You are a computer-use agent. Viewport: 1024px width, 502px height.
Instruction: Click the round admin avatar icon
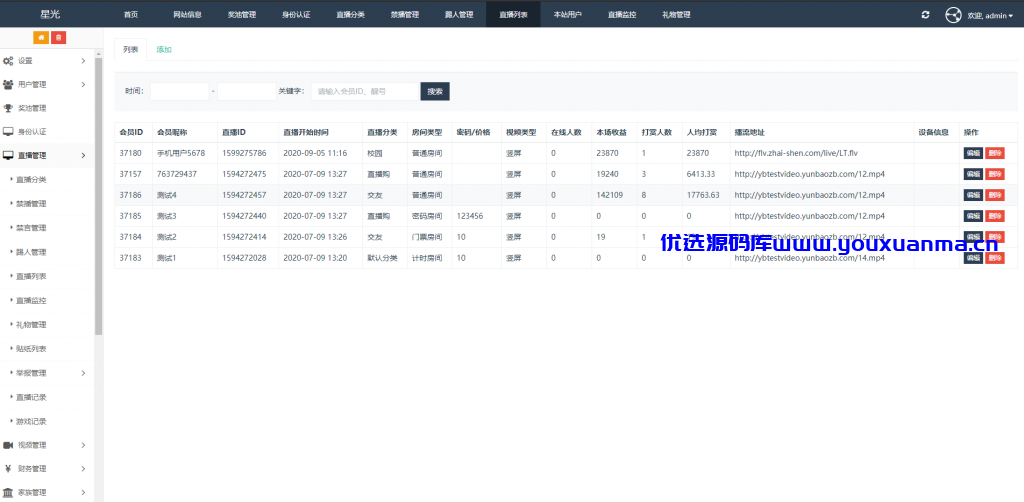coord(953,14)
